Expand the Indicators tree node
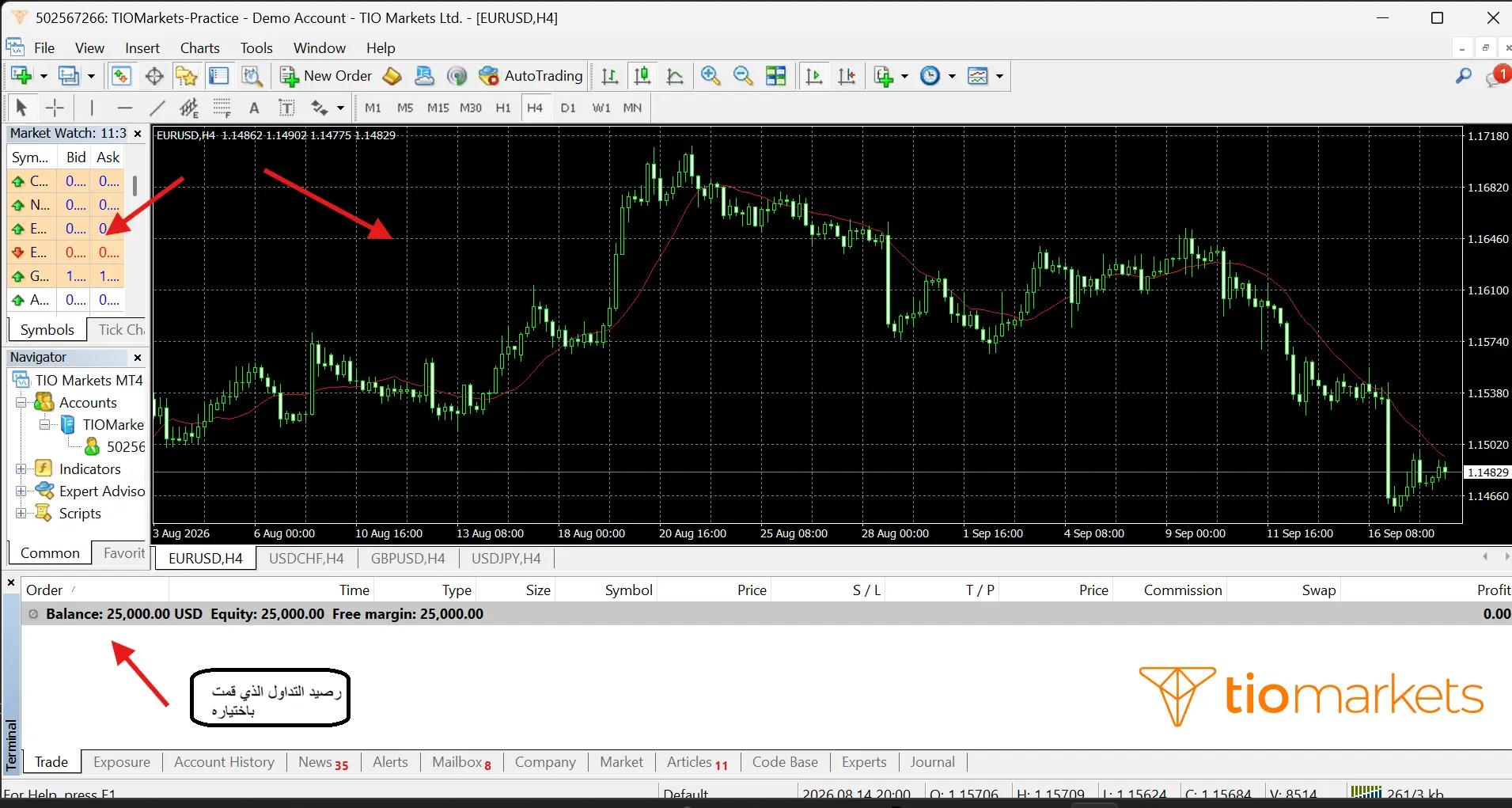Screen dimensions: 1512x808 click(21, 469)
